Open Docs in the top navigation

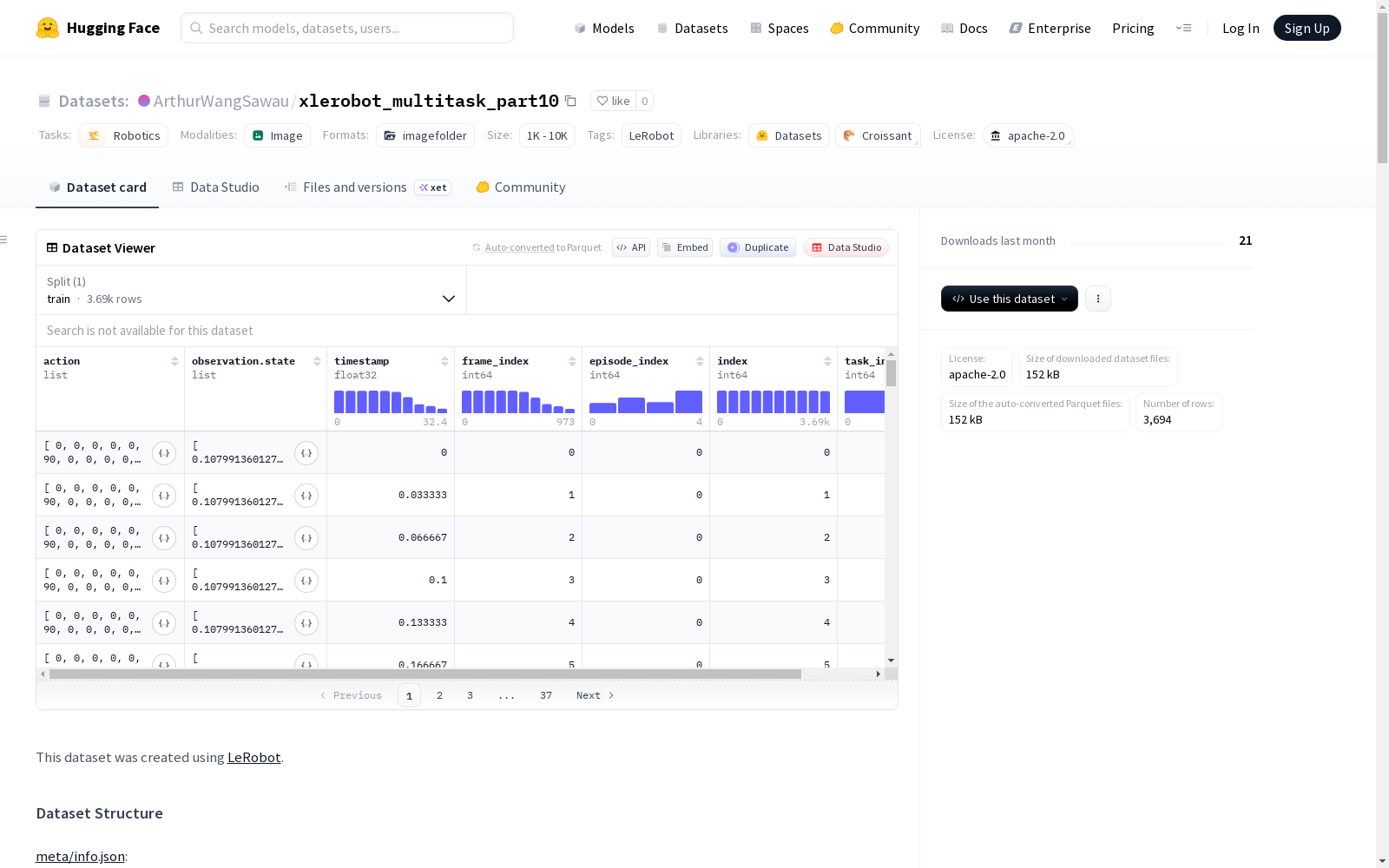pos(964,28)
